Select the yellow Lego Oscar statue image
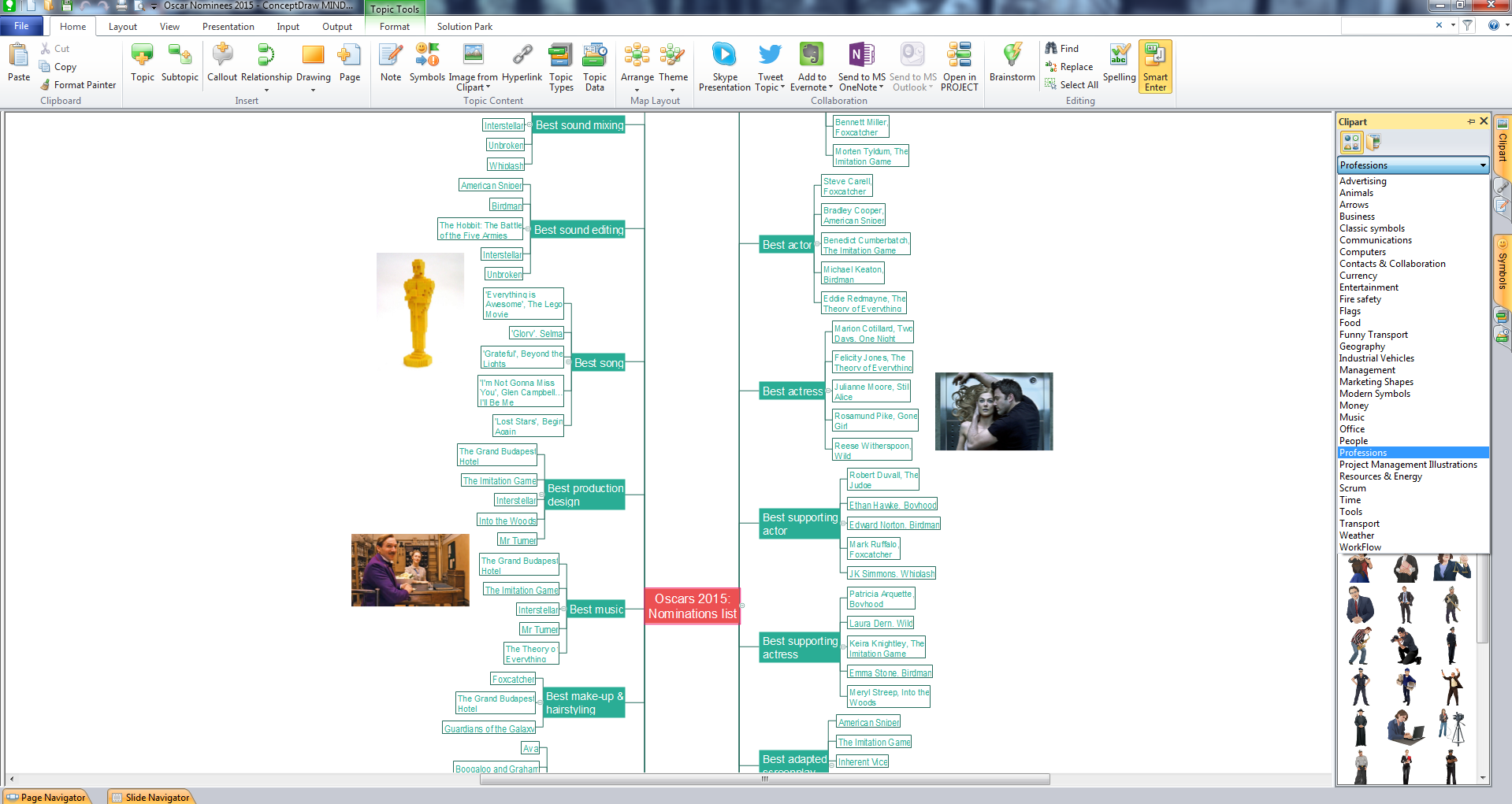 point(420,312)
